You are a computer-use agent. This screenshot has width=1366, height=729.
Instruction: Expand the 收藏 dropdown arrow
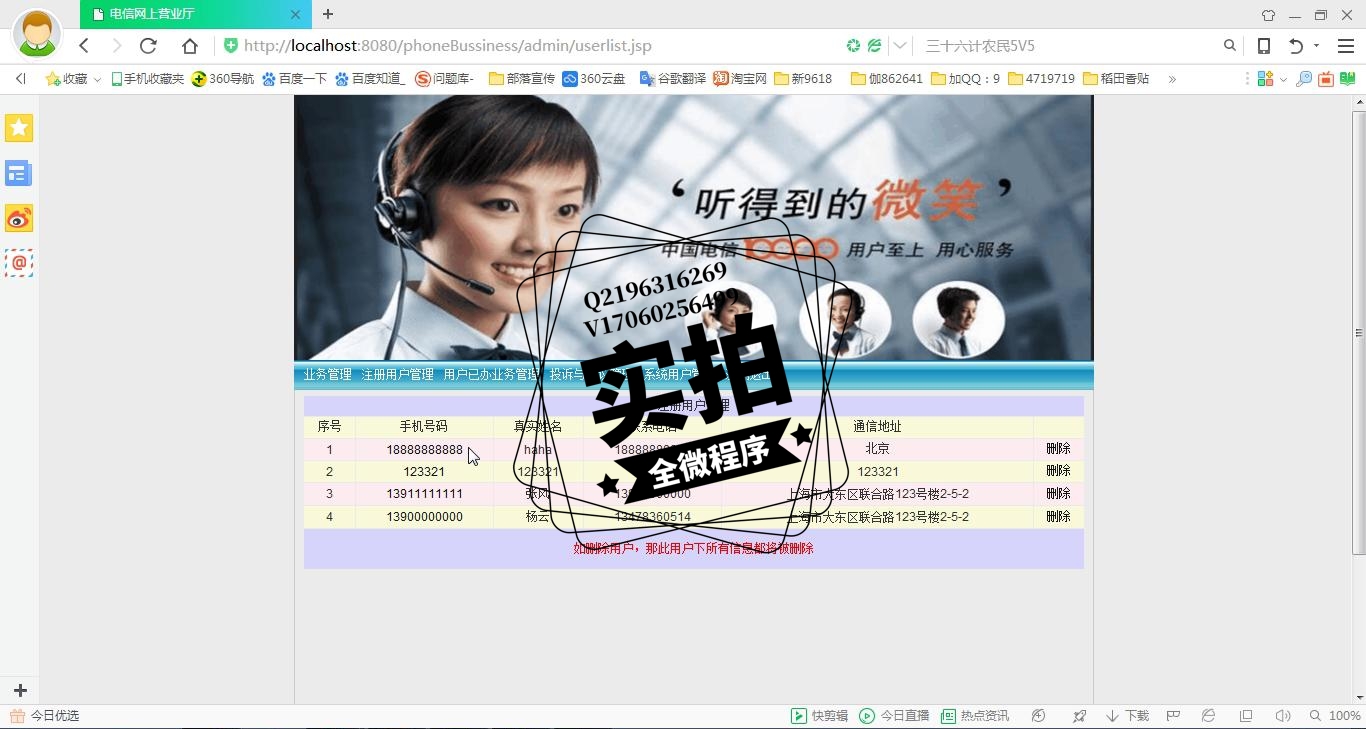pos(97,79)
